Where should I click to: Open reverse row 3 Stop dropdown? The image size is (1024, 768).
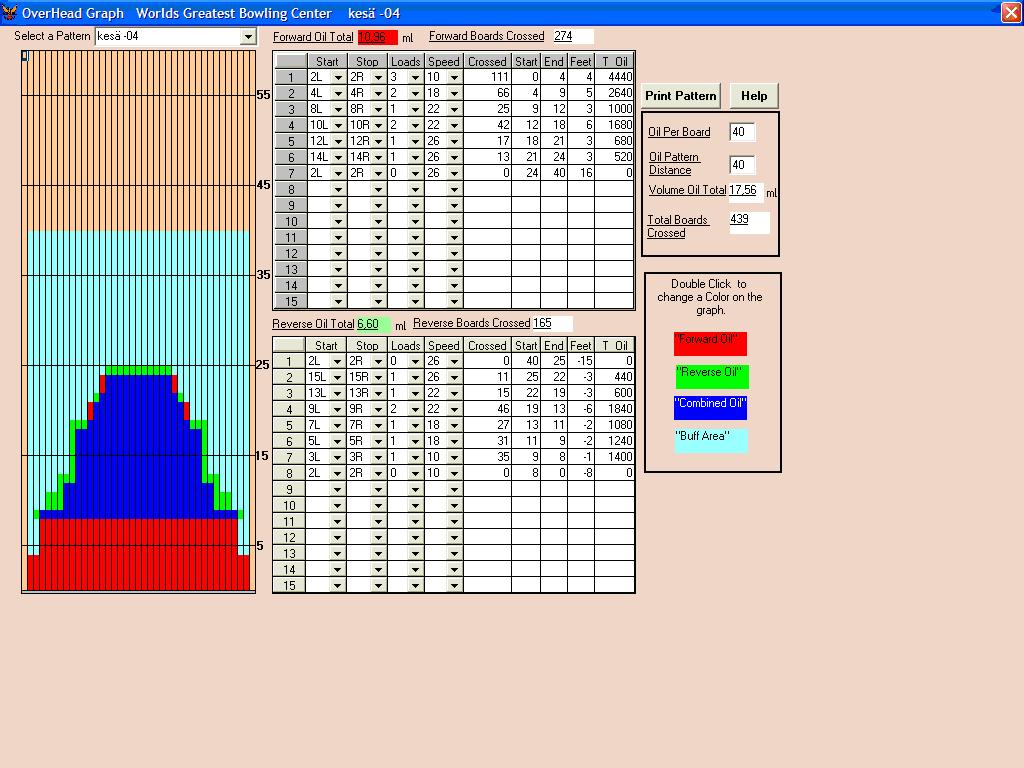[x=378, y=393]
